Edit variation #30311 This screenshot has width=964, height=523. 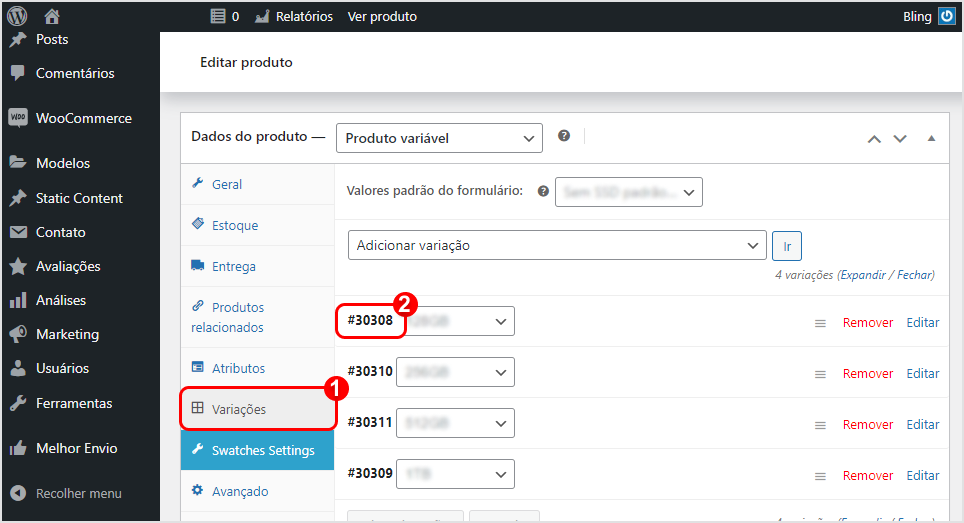point(923,425)
